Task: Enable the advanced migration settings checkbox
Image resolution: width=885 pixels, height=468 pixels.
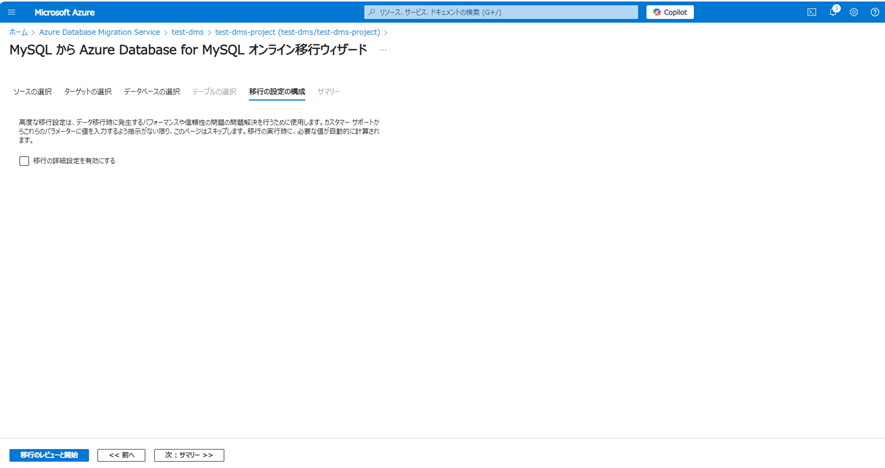Action: pyautogui.click(x=24, y=160)
